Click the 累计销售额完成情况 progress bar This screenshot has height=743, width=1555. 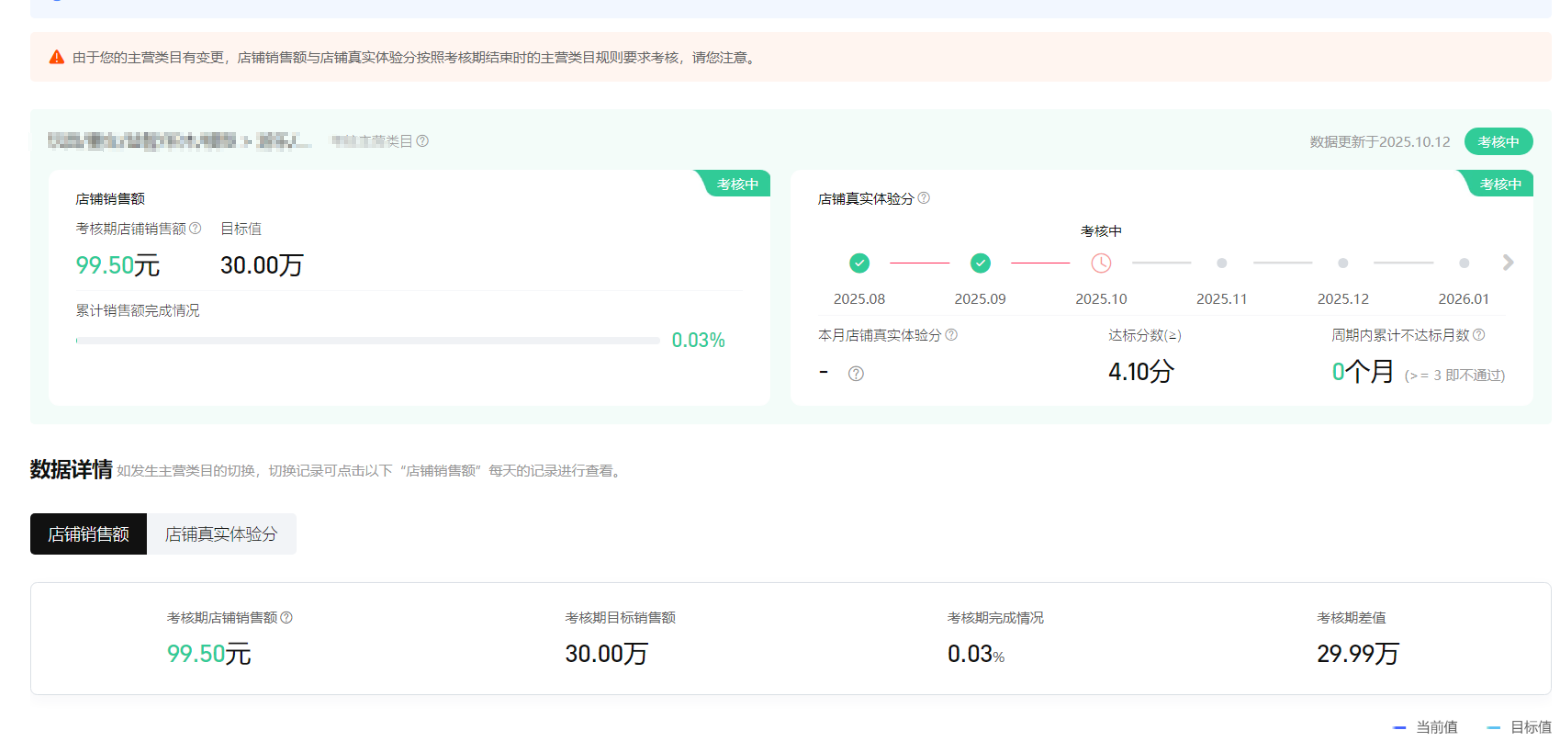coord(367,341)
